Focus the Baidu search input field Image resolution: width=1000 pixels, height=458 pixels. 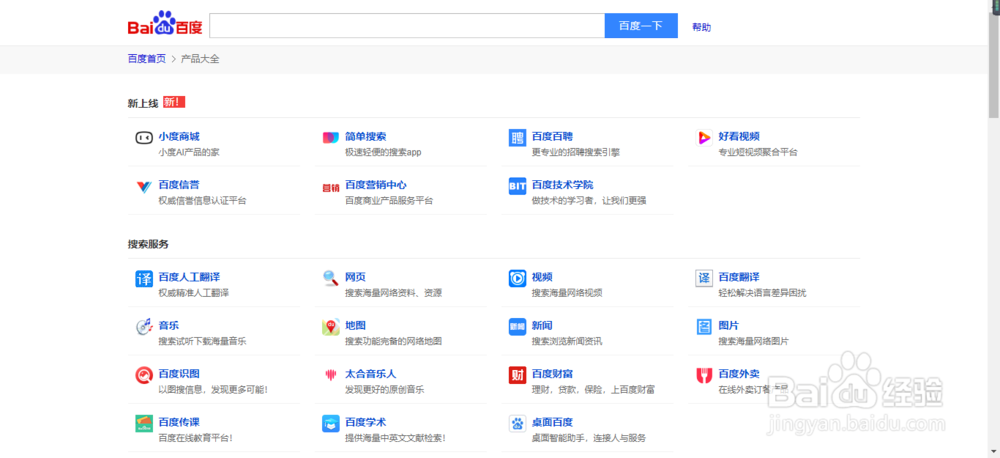pos(407,26)
